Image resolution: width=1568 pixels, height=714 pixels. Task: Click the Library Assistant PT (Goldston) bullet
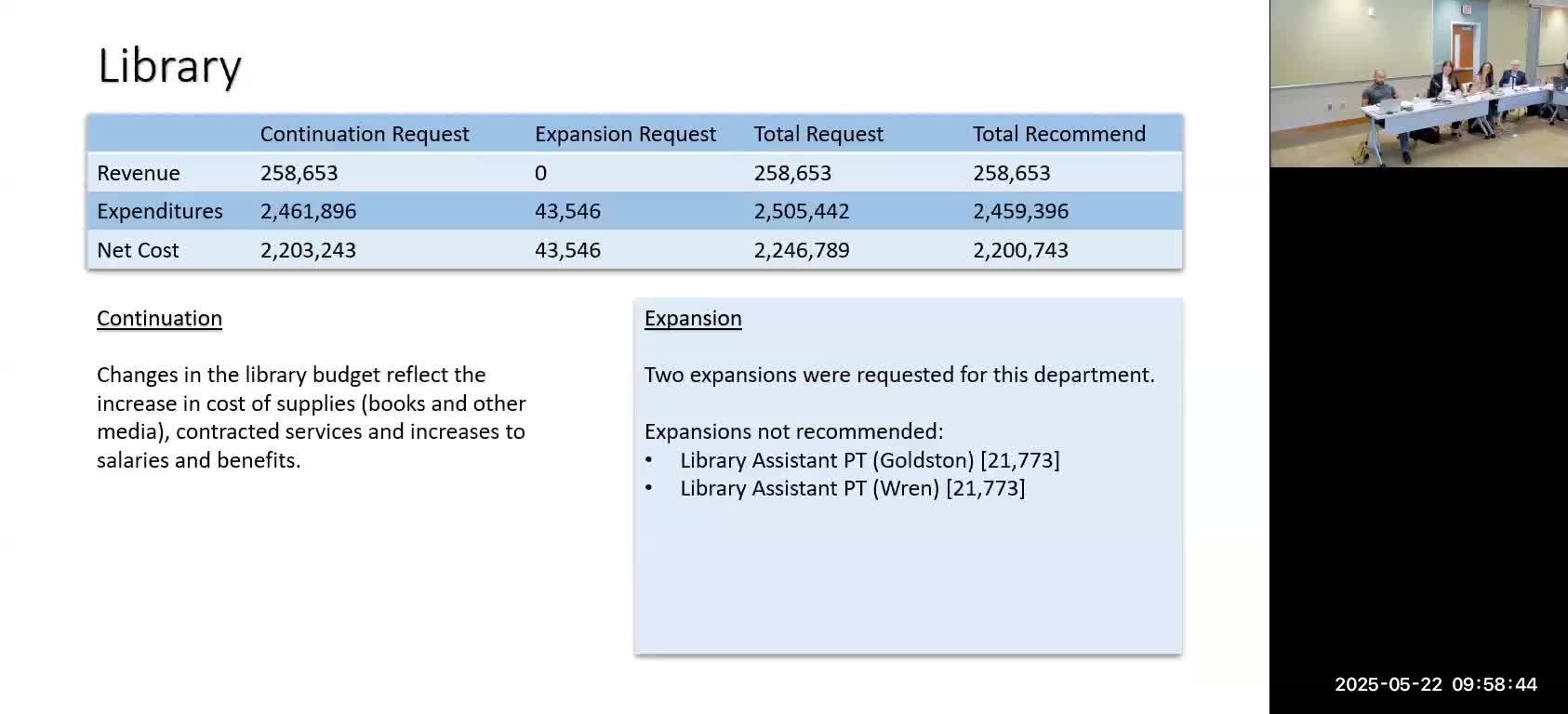click(870, 460)
